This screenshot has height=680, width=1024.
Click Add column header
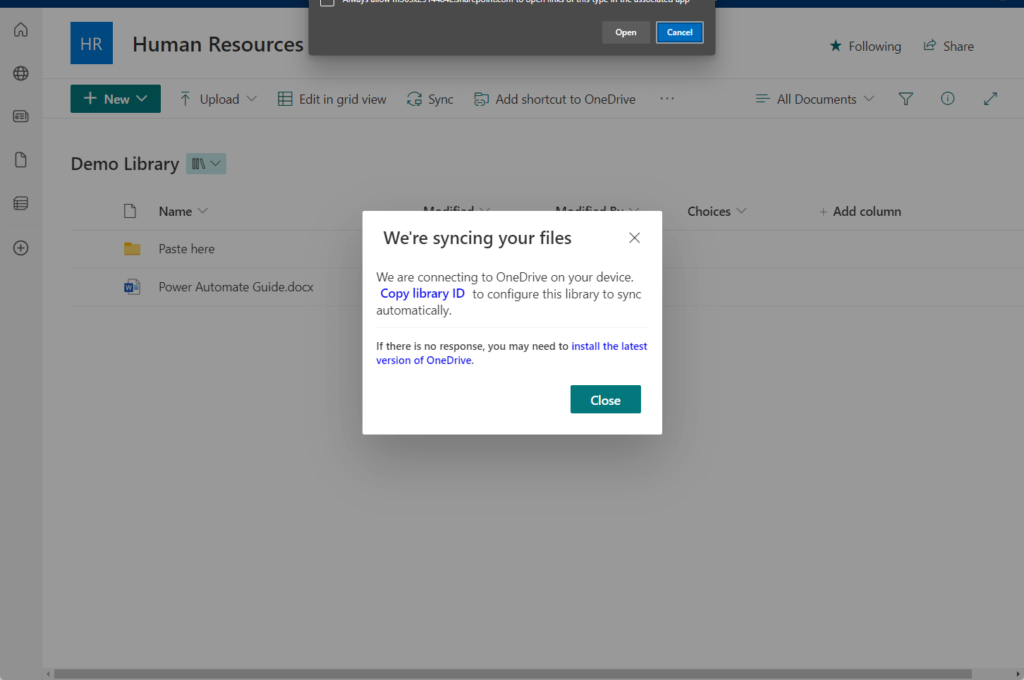(860, 211)
